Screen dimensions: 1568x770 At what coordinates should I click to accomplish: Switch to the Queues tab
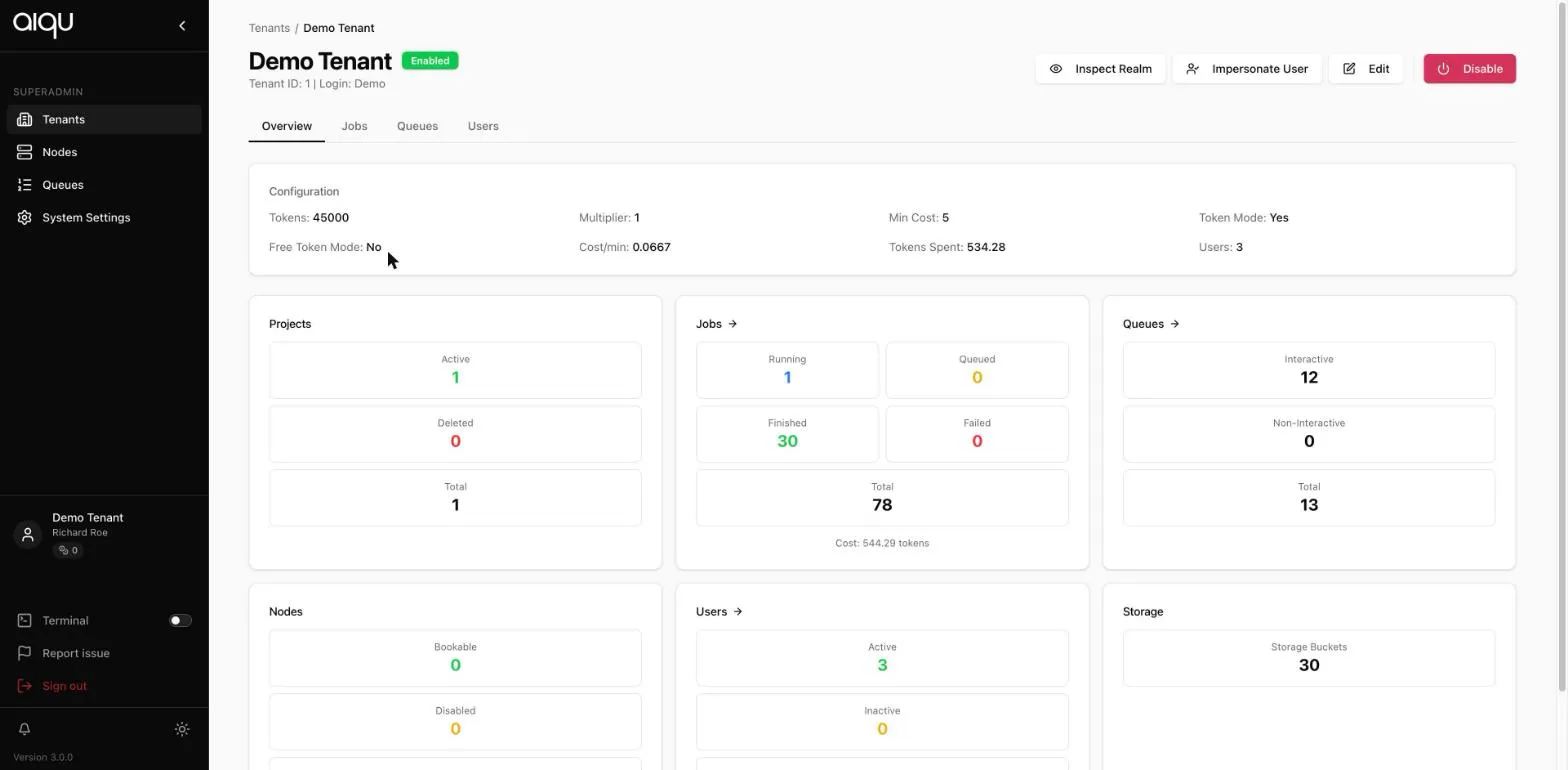(417, 126)
